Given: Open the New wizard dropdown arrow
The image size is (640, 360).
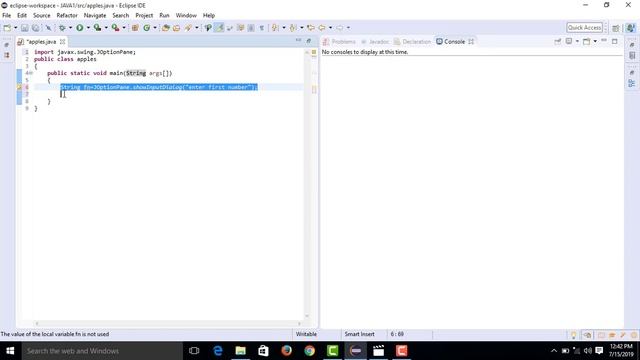Looking at the screenshot, I should (16, 28).
